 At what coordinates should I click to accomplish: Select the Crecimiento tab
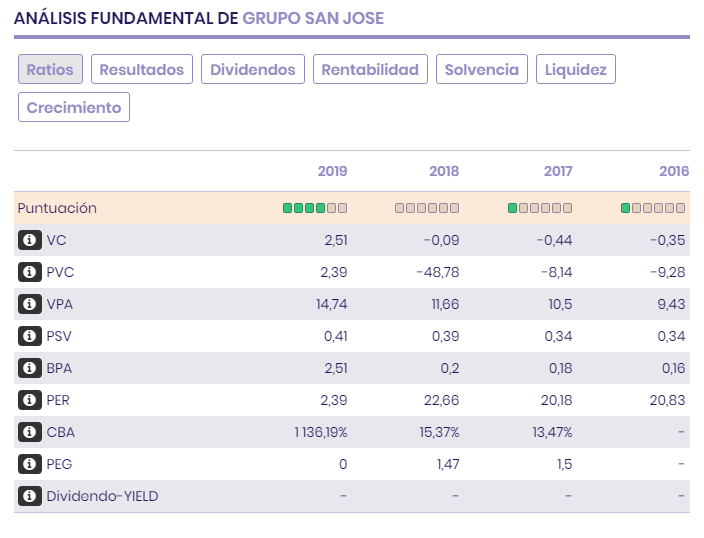click(x=74, y=107)
